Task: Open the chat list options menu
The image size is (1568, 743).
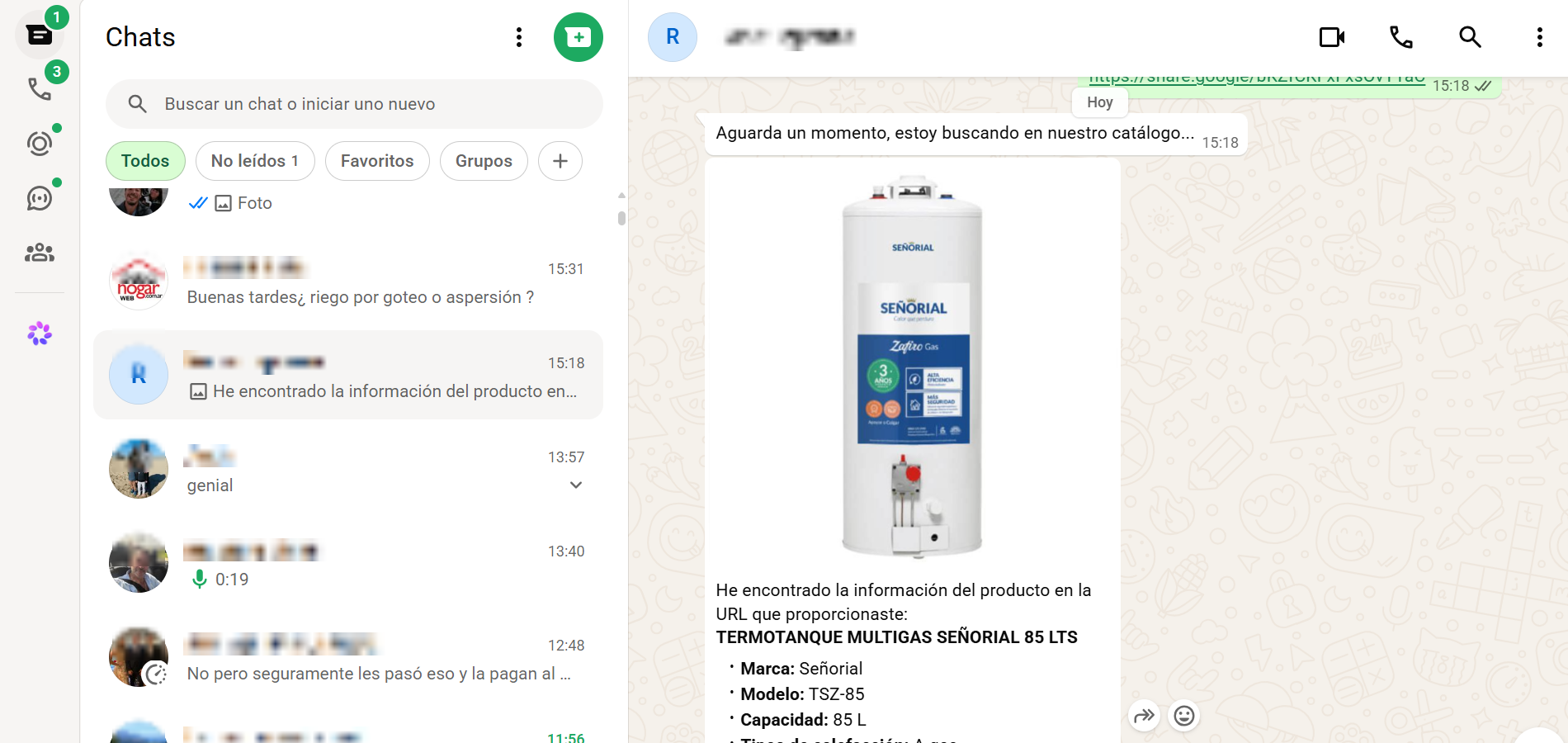Action: click(x=519, y=37)
